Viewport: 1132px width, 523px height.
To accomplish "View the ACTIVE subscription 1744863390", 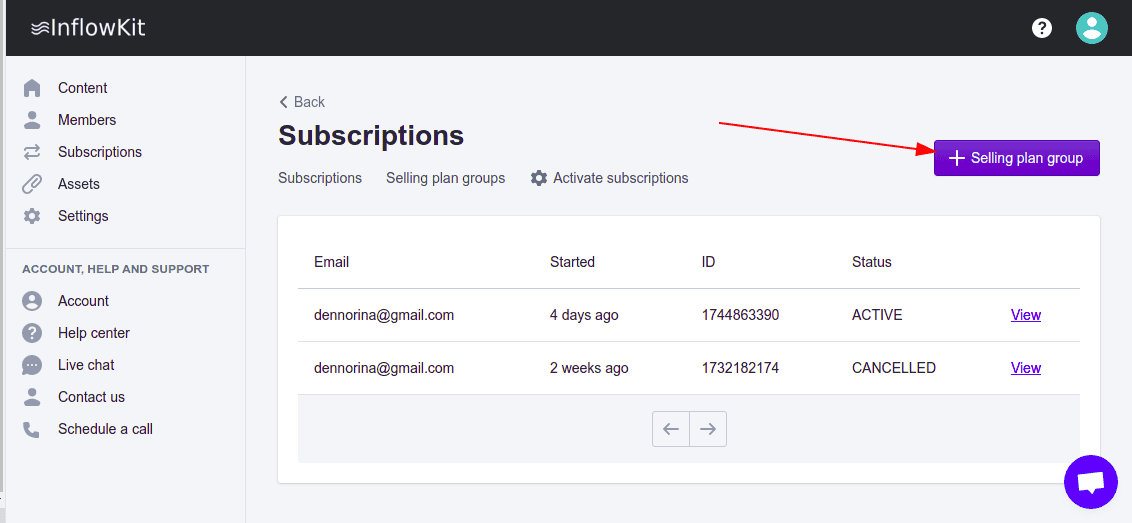I will coord(1025,315).
